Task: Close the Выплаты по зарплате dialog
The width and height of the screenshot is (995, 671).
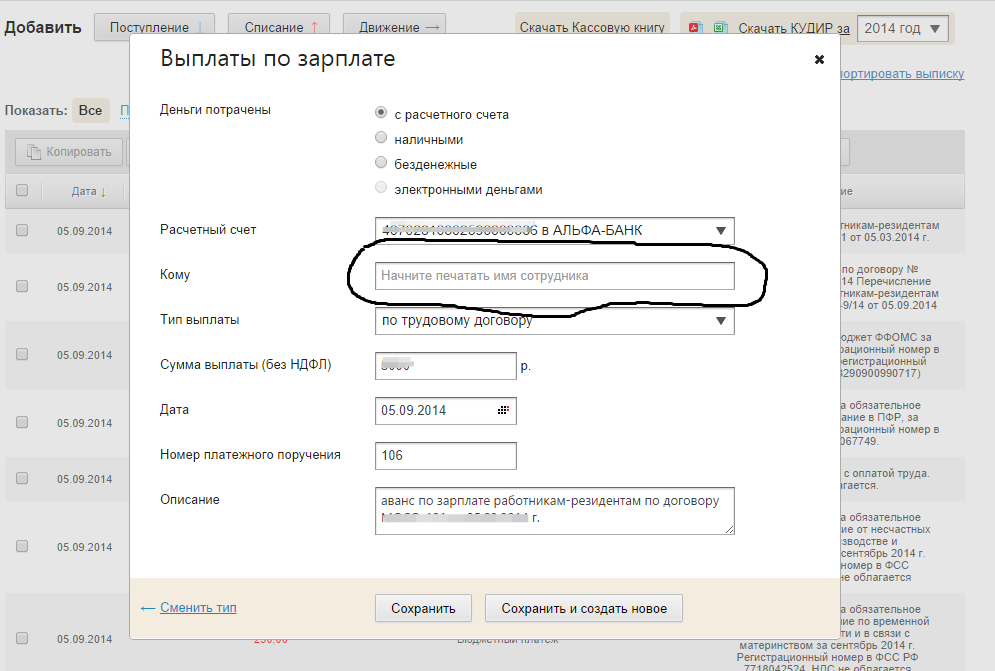Action: click(x=819, y=60)
